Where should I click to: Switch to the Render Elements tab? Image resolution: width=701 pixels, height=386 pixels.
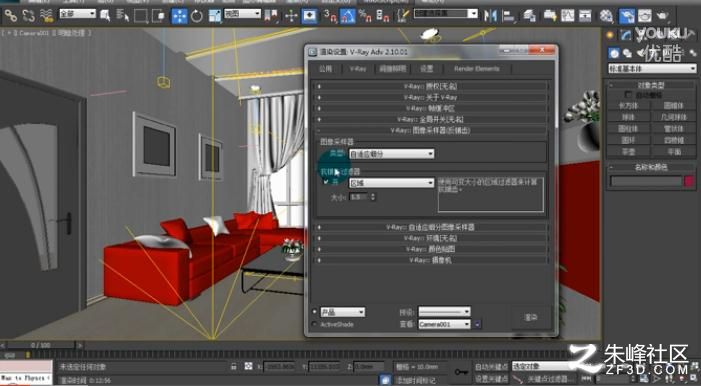(x=477, y=69)
